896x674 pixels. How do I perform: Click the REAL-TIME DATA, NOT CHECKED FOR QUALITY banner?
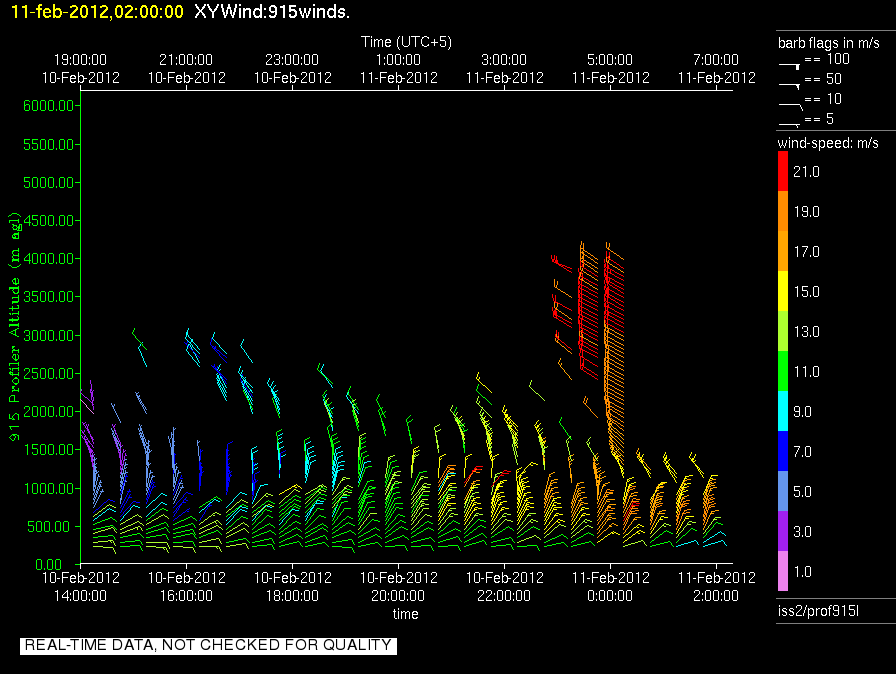208,645
